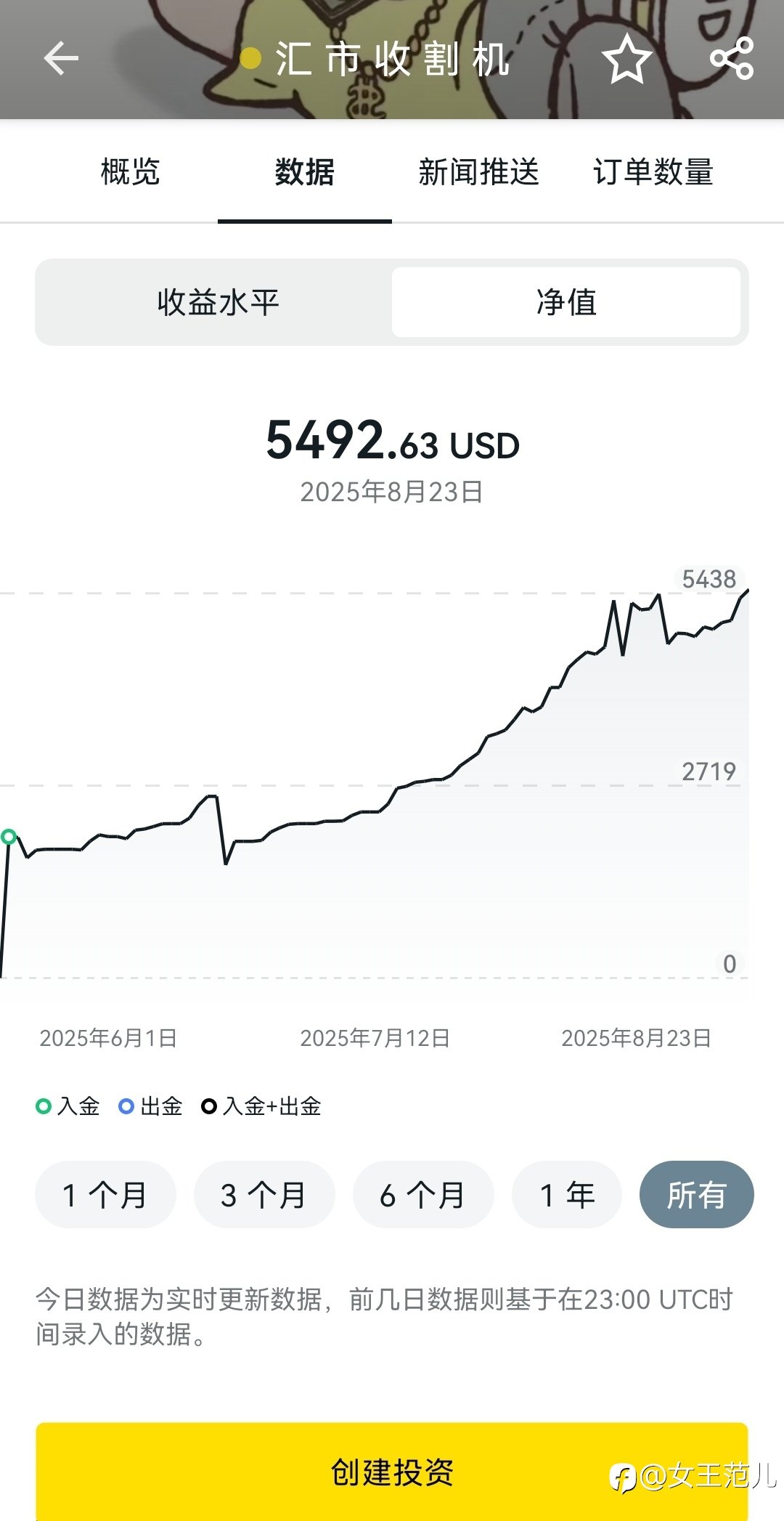784x1521 pixels.
Task: Open the 概览 tab
Action: (131, 172)
